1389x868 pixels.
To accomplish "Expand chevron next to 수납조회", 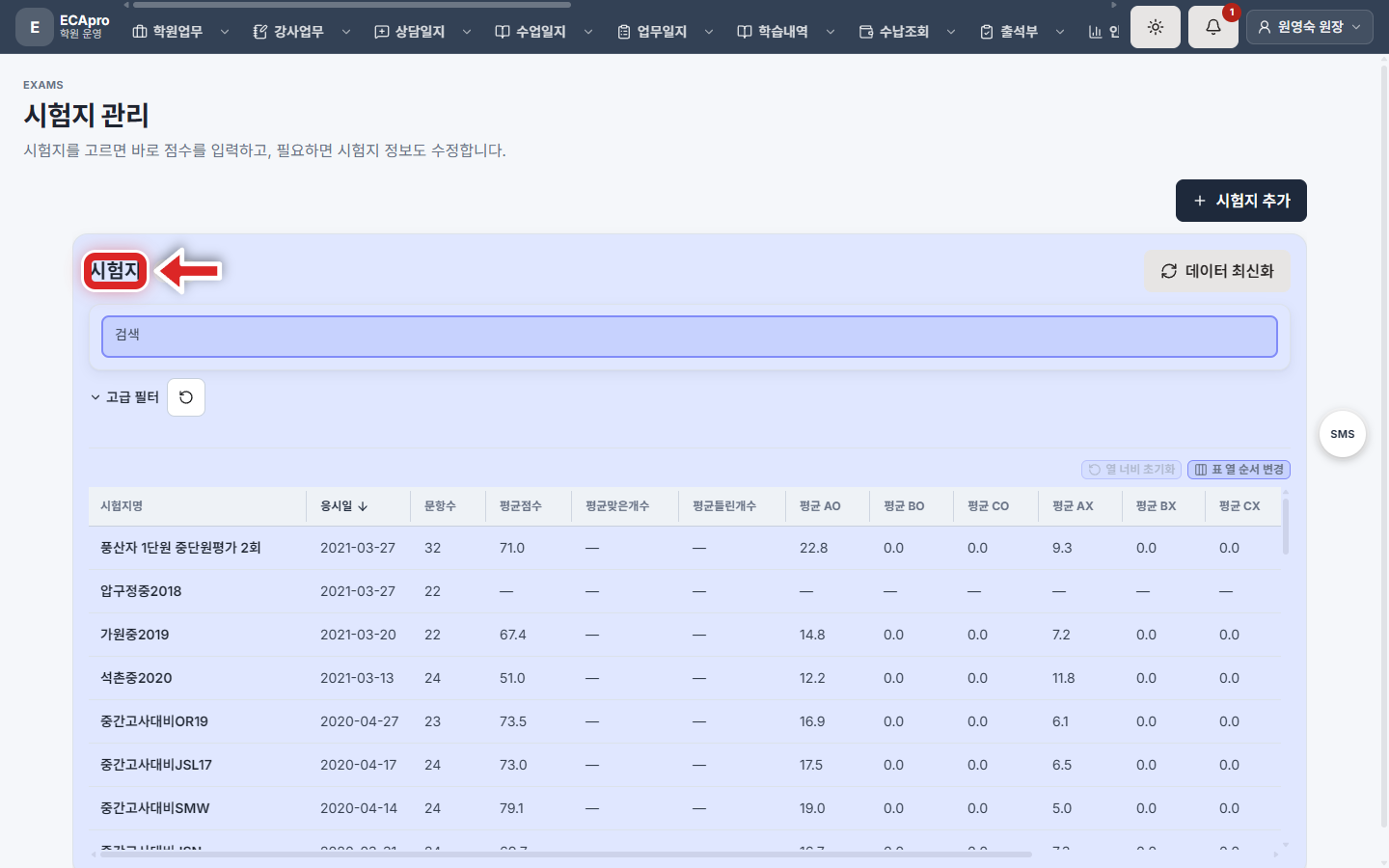I will coord(951,32).
